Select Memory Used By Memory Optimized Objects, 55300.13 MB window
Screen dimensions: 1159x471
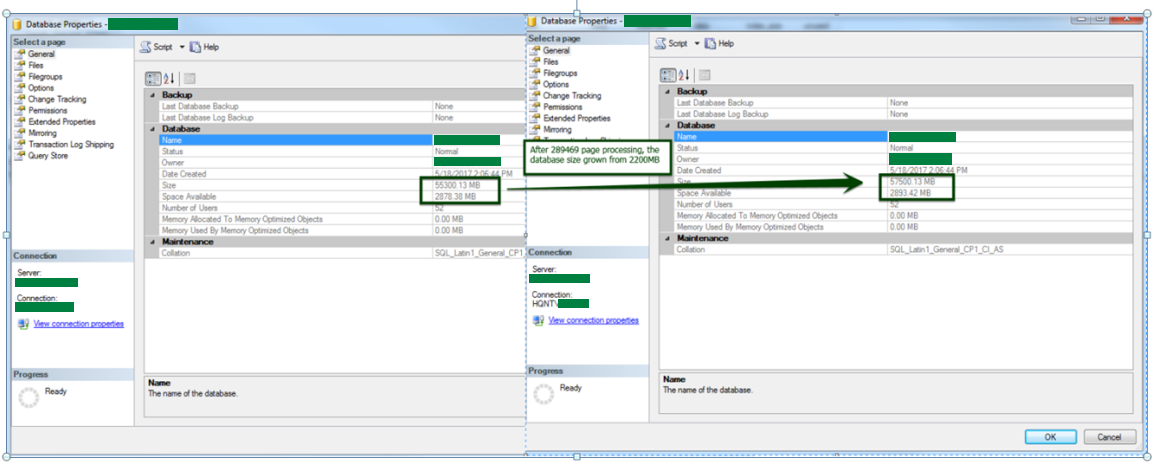coord(341,231)
